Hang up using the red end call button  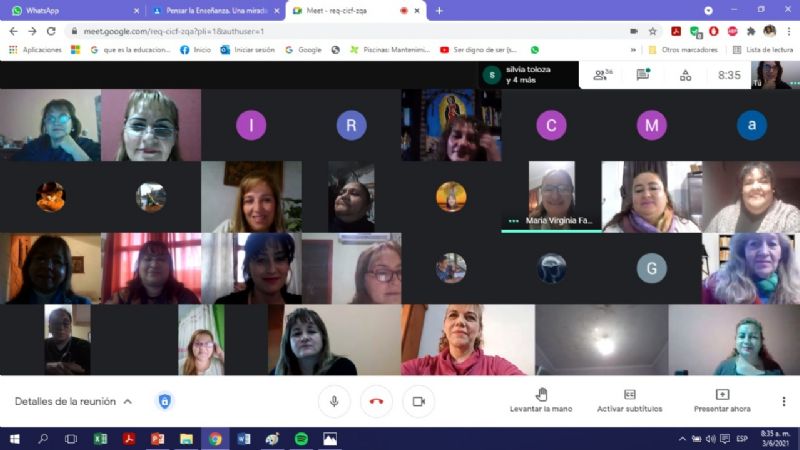coord(377,402)
